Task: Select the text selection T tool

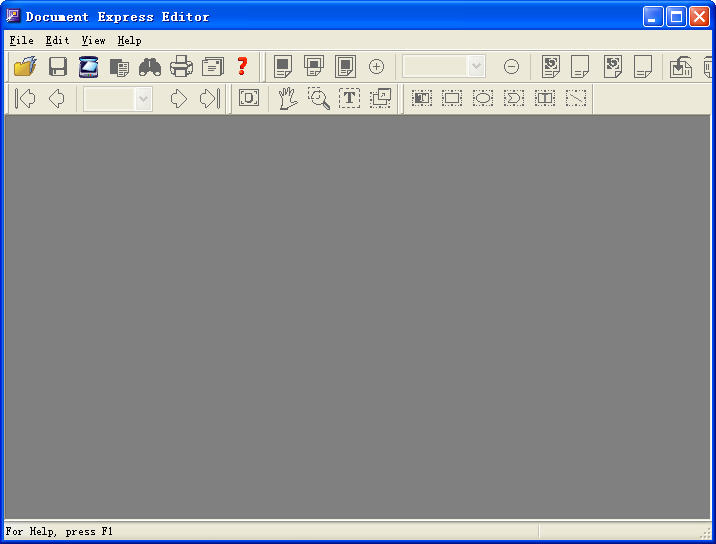Action: point(349,98)
